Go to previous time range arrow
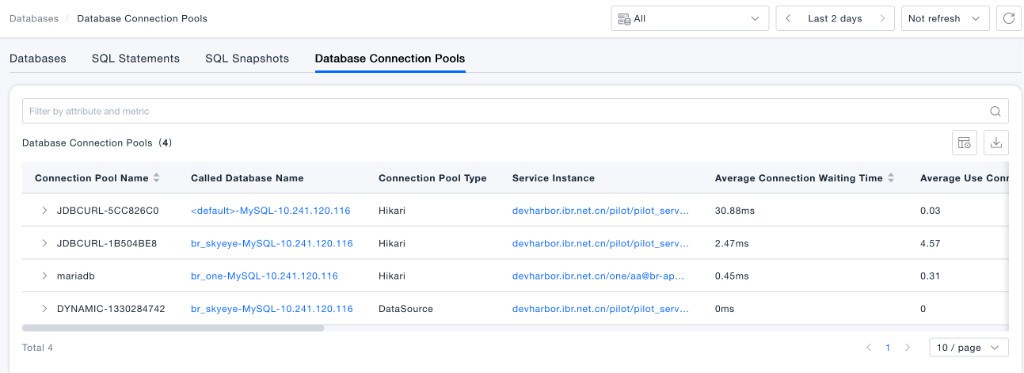1024x373 pixels. click(x=788, y=19)
